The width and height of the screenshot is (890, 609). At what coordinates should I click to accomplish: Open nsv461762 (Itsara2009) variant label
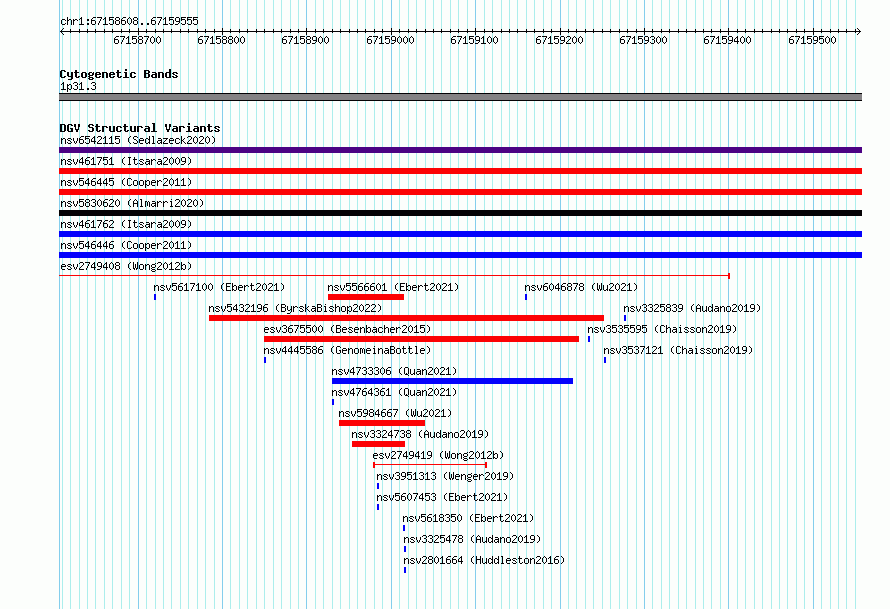126,224
